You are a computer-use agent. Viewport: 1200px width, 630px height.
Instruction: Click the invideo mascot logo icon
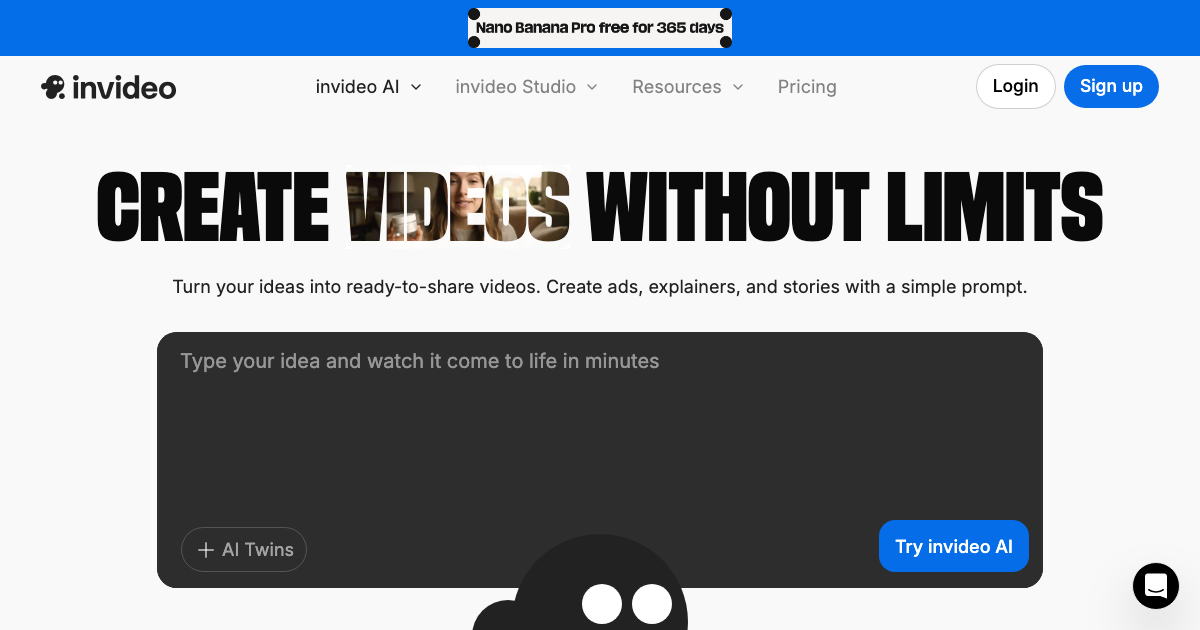(53, 86)
